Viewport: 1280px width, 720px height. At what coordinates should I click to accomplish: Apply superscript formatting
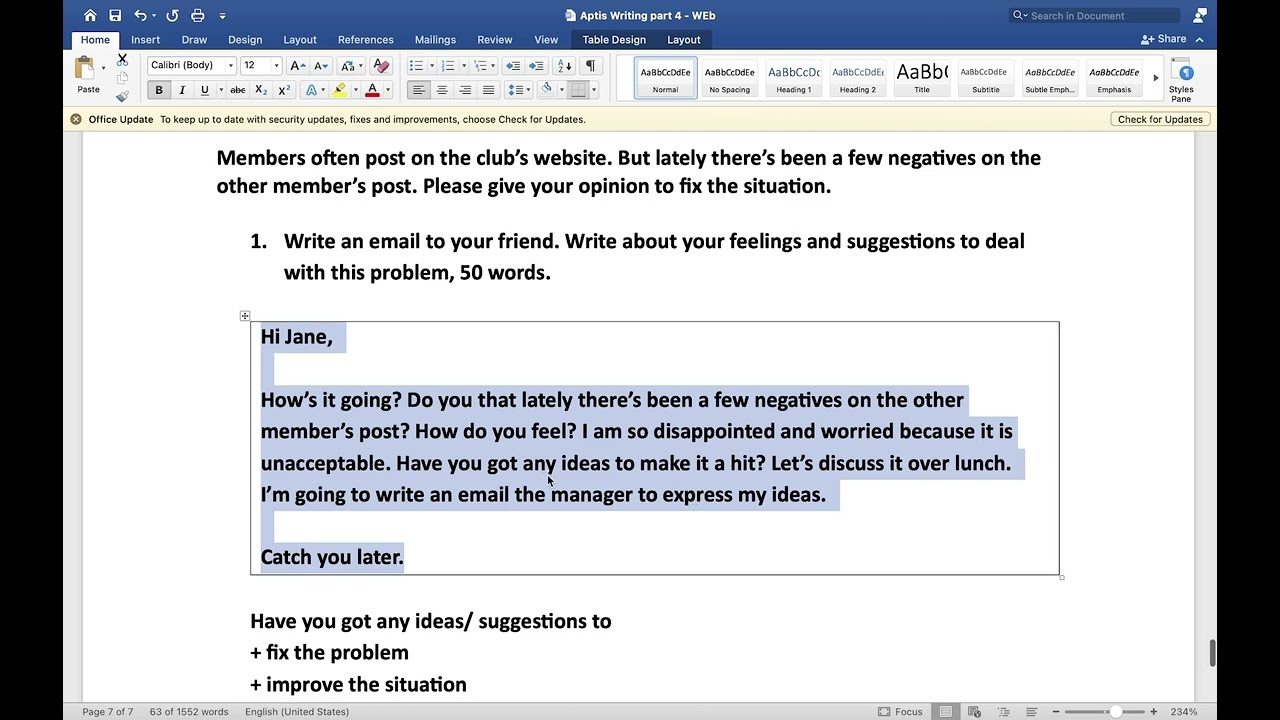284,90
